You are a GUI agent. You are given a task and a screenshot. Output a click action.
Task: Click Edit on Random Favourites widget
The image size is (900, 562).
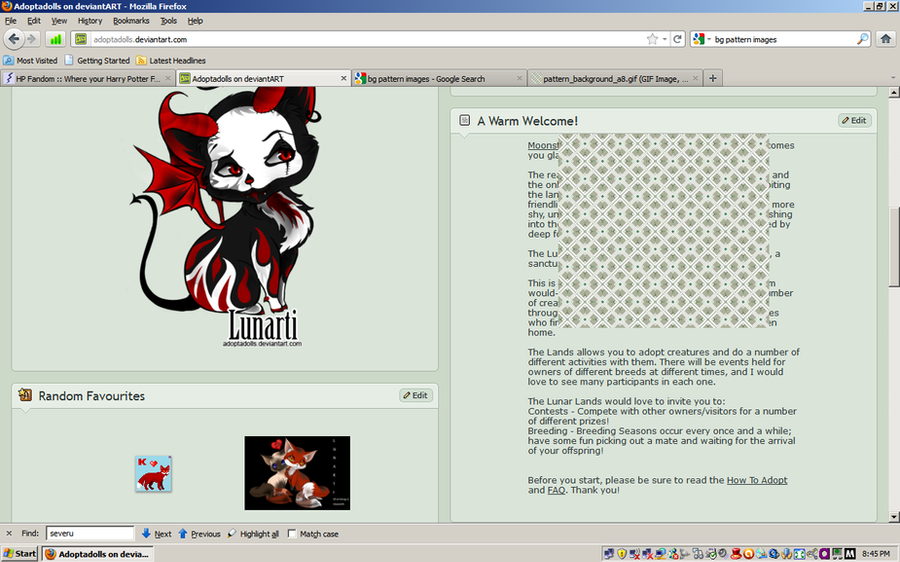[416, 395]
